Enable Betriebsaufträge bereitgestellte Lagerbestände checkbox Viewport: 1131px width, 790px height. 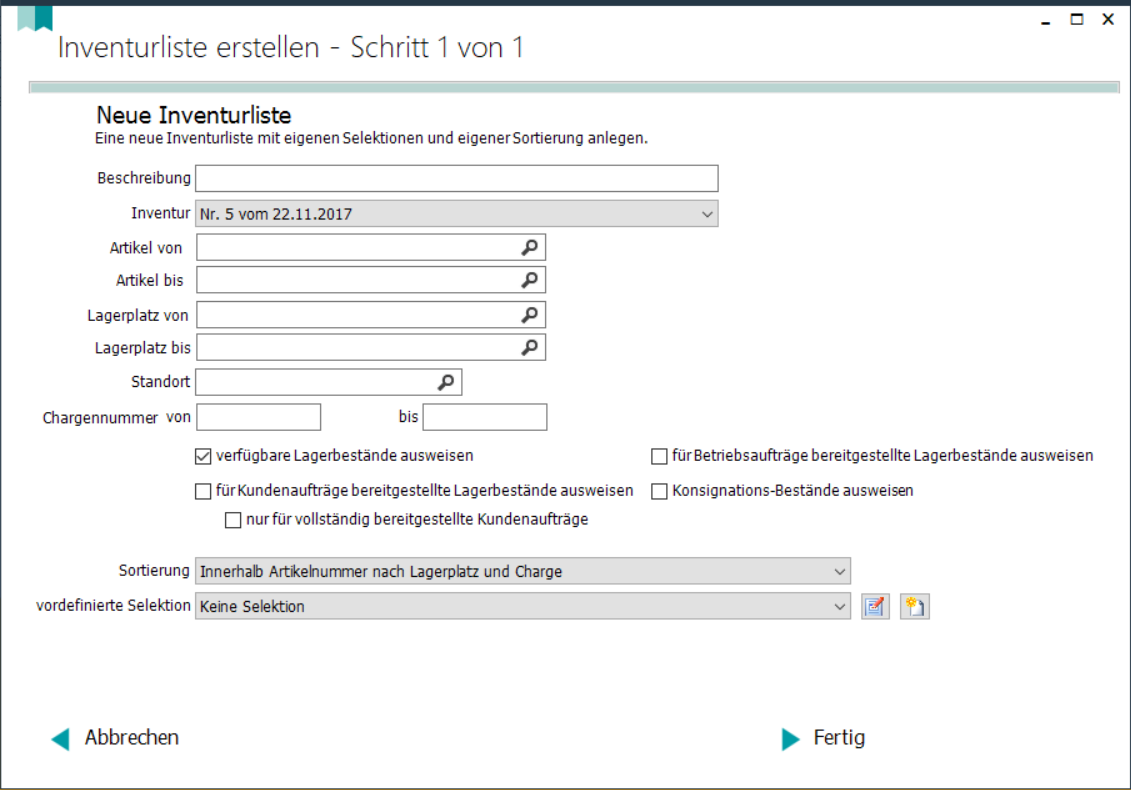point(659,456)
